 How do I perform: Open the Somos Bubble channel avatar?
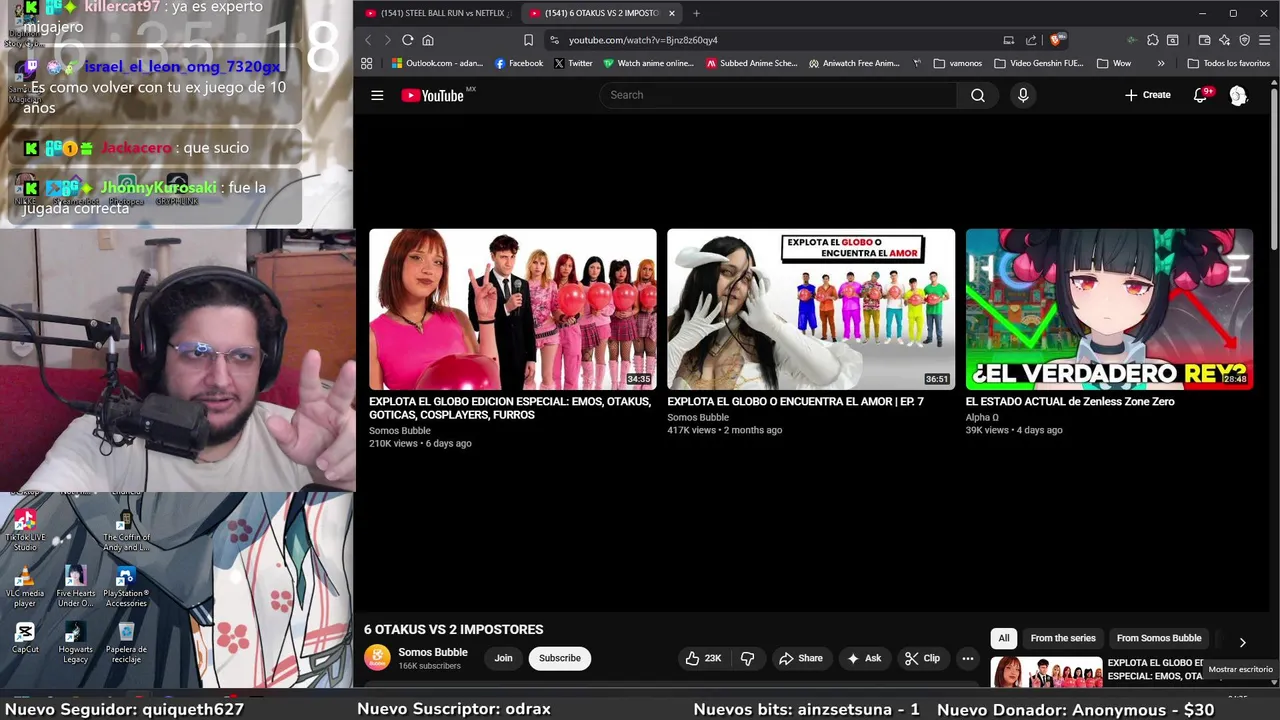377,658
